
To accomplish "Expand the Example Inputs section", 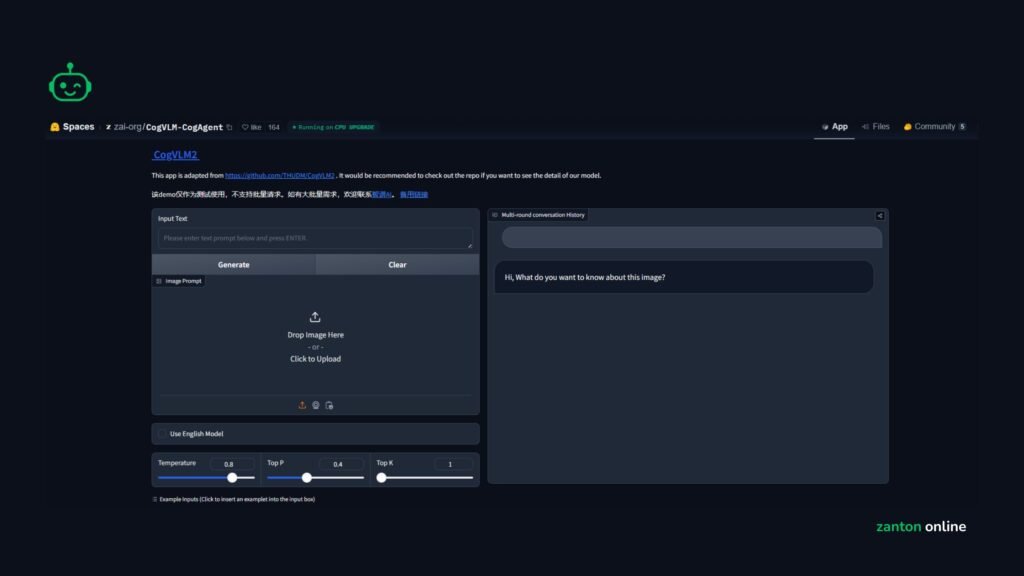I will click(236, 499).
